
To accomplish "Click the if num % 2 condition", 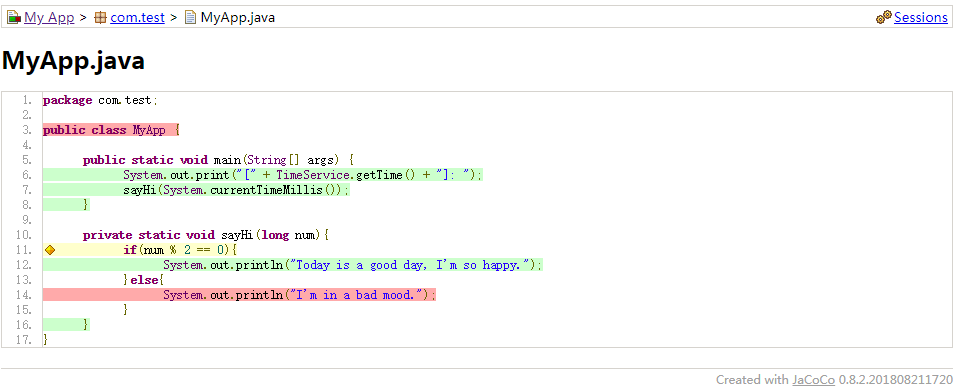I will coord(180,250).
